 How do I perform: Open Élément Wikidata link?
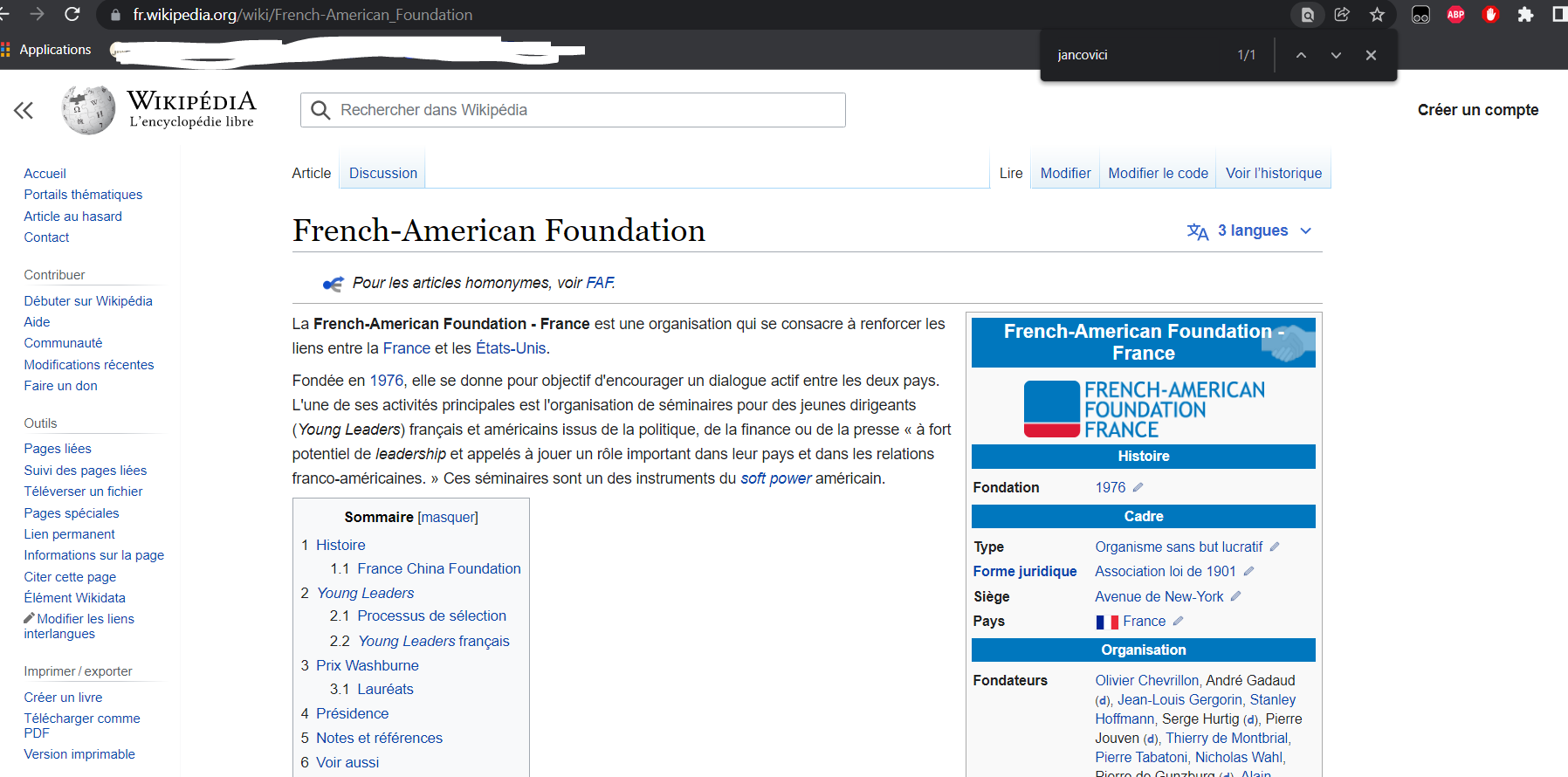pos(75,598)
